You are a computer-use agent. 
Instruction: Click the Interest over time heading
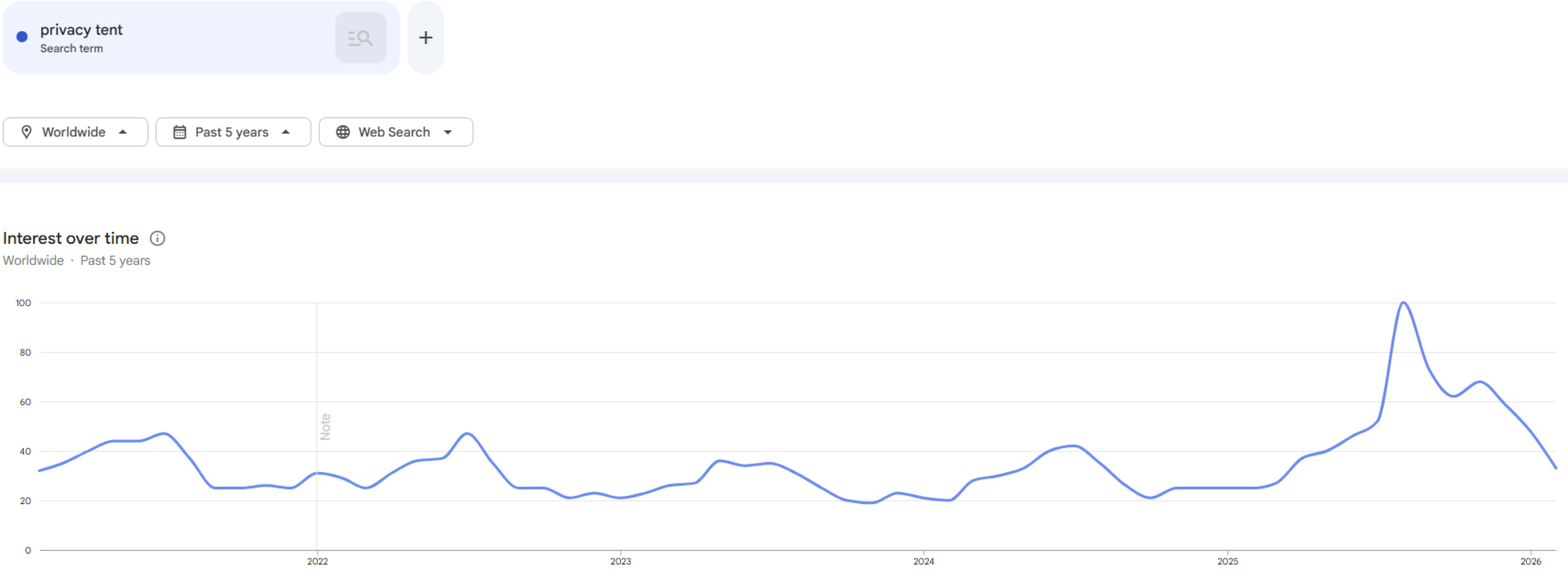click(71, 238)
